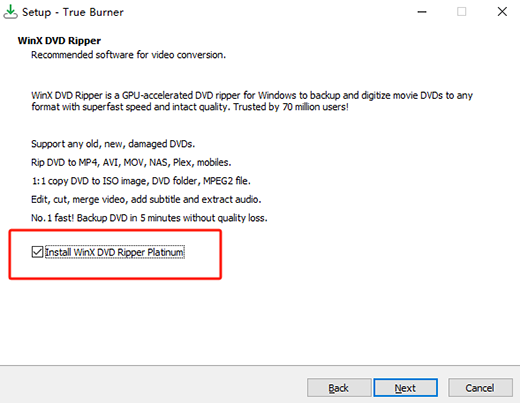
Task: Cancel the True Burner installation
Action: click(x=480, y=388)
